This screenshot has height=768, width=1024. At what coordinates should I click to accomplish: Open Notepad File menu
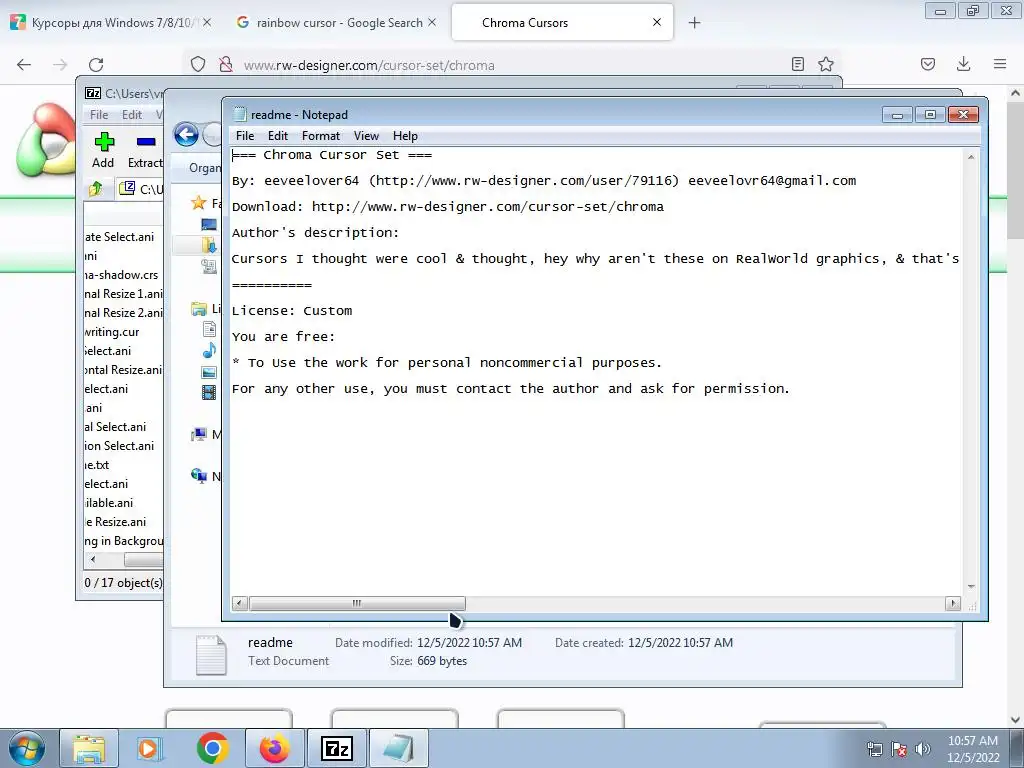click(x=245, y=136)
